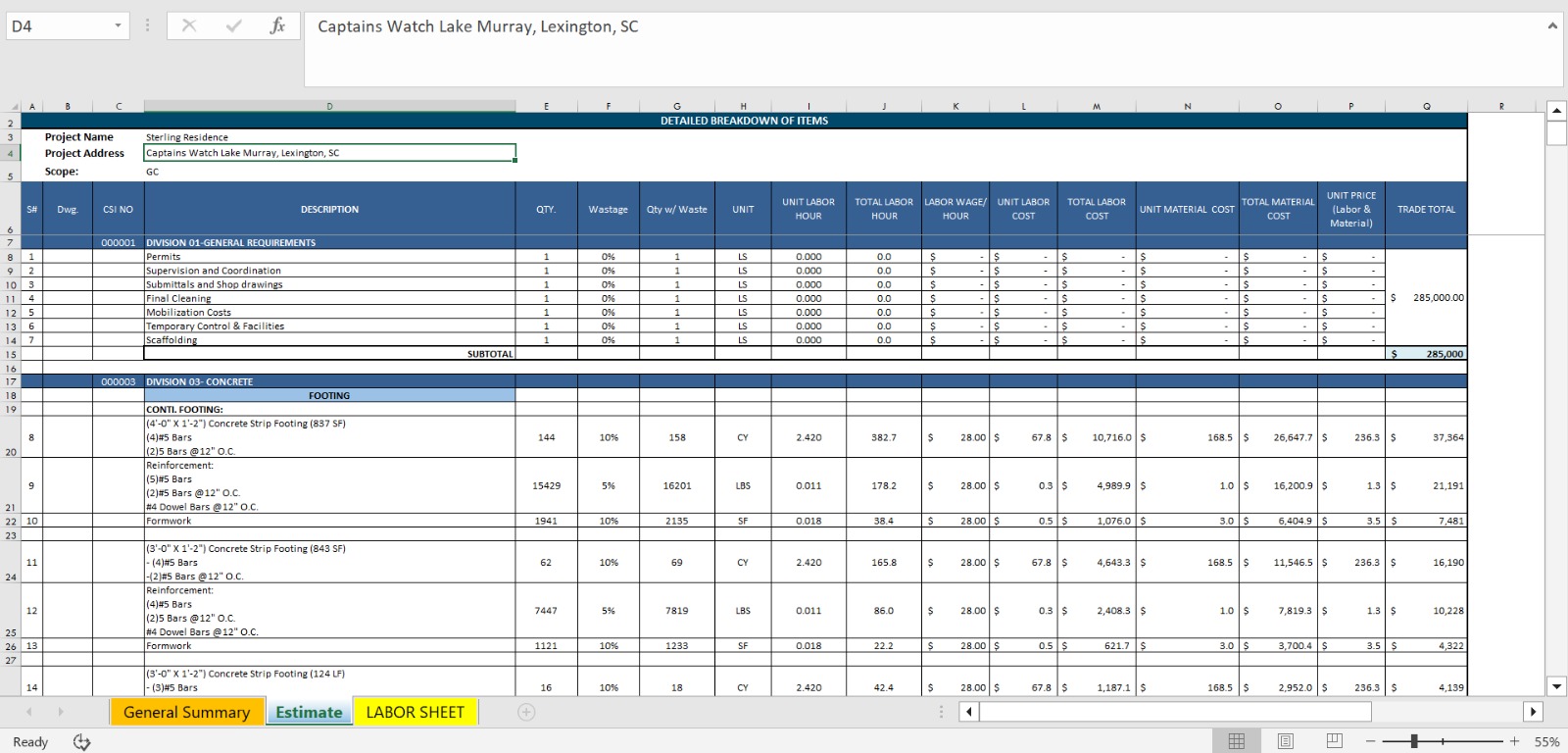Screen dimensions: 1568x753
Task: Switch to Page Break Preview icon
Action: point(1334,741)
